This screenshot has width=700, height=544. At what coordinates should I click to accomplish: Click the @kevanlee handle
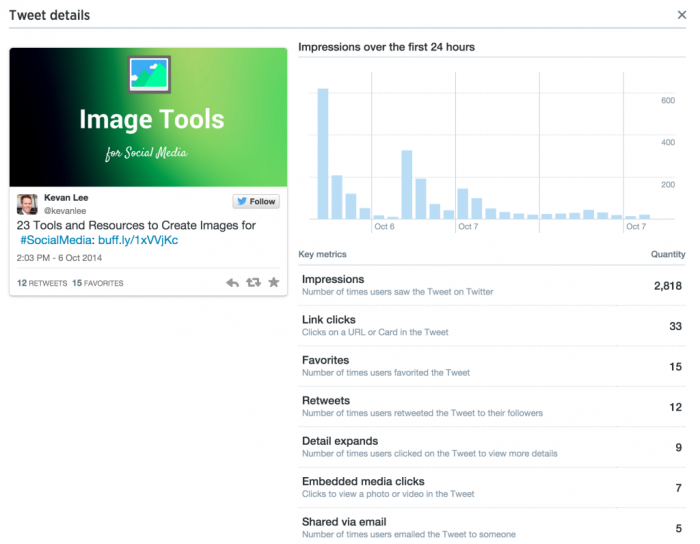pyautogui.click(x=65, y=211)
